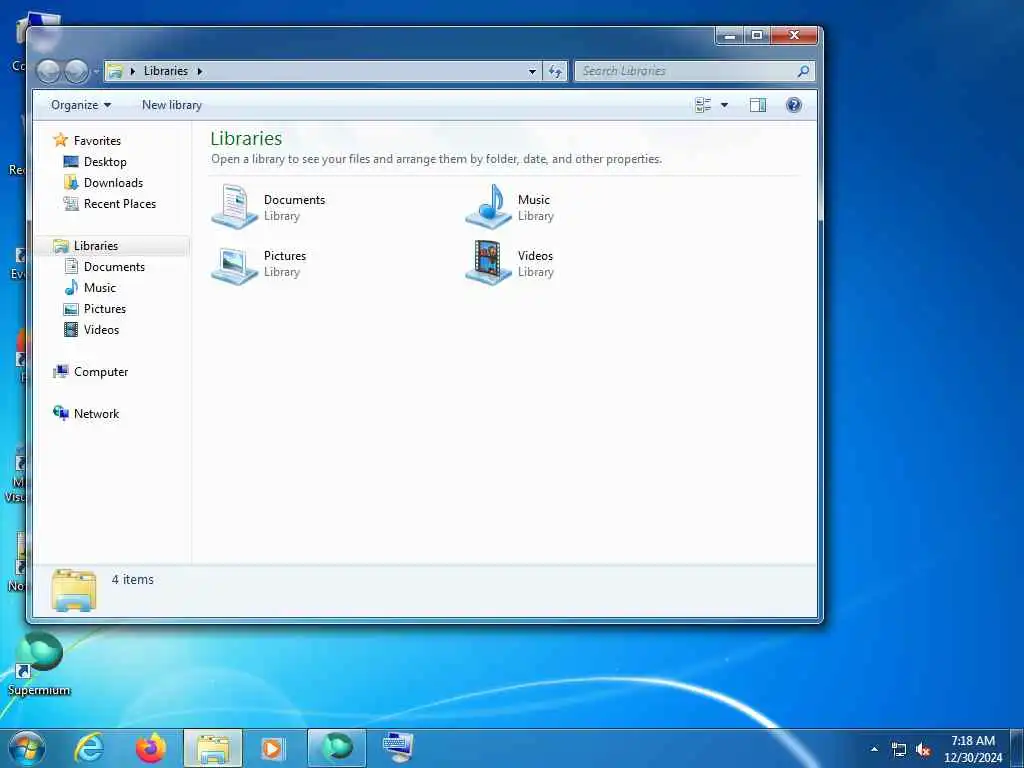The width and height of the screenshot is (1024, 768).
Task: Click the address bar folder icon
Action: 116,71
